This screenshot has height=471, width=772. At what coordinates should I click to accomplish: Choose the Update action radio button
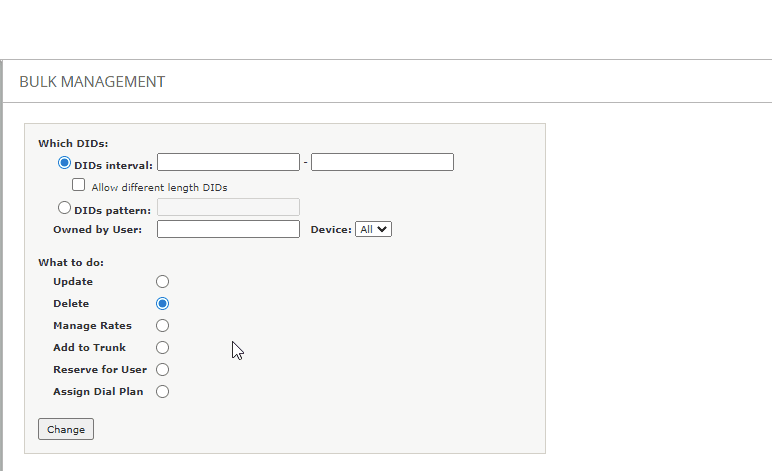click(162, 282)
